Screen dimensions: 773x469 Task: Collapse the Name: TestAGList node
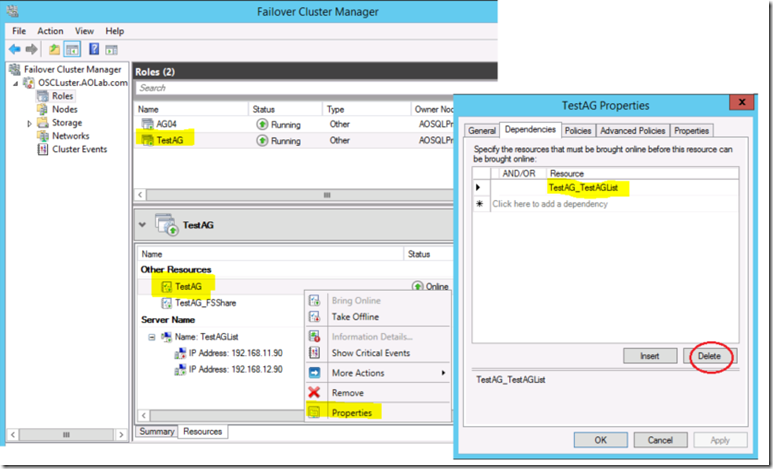click(x=152, y=337)
